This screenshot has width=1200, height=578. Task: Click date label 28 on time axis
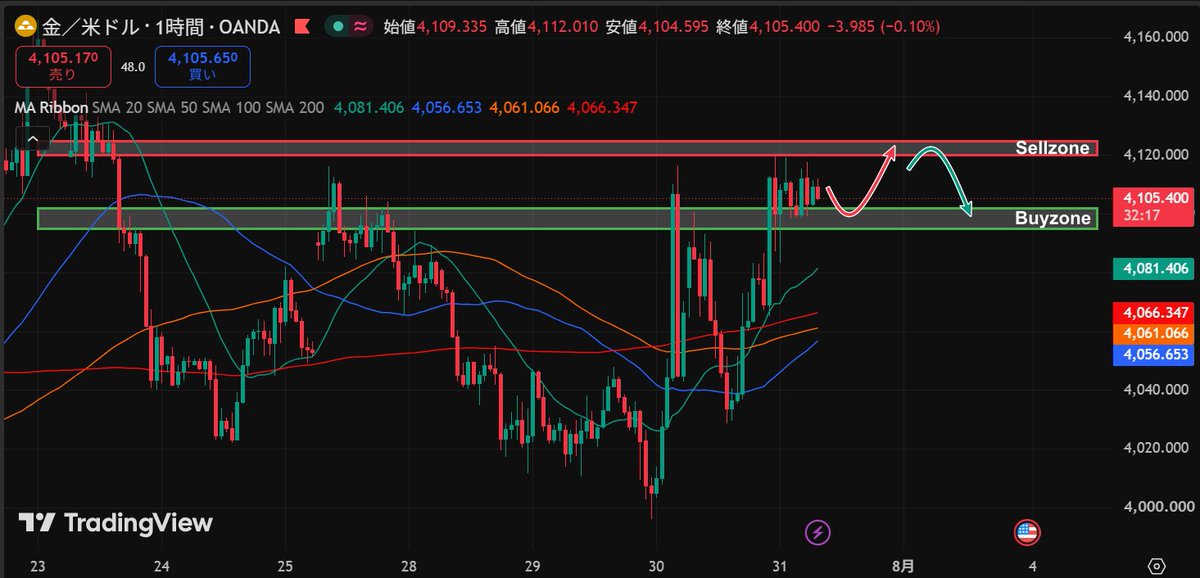point(409,566)
